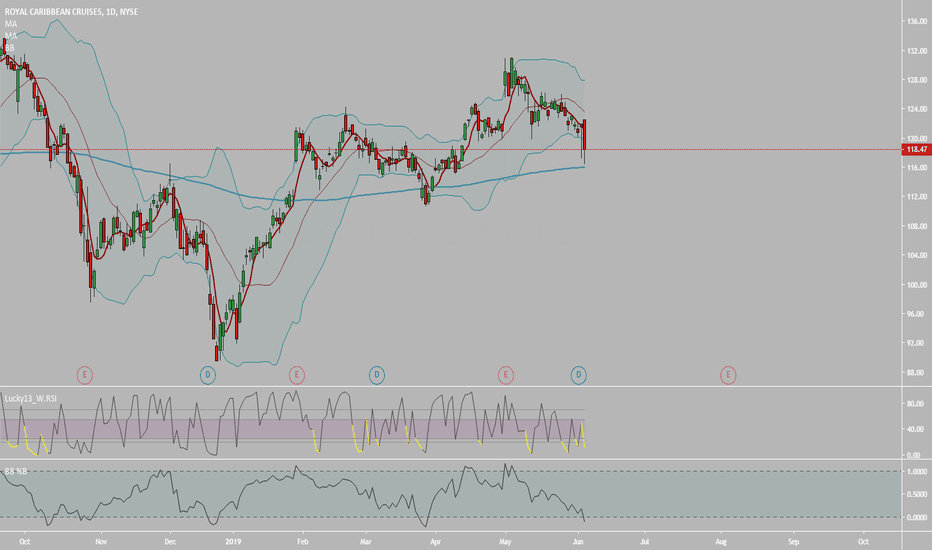
Task: Select the Mar label on time axis
Action: pos(366,542)
